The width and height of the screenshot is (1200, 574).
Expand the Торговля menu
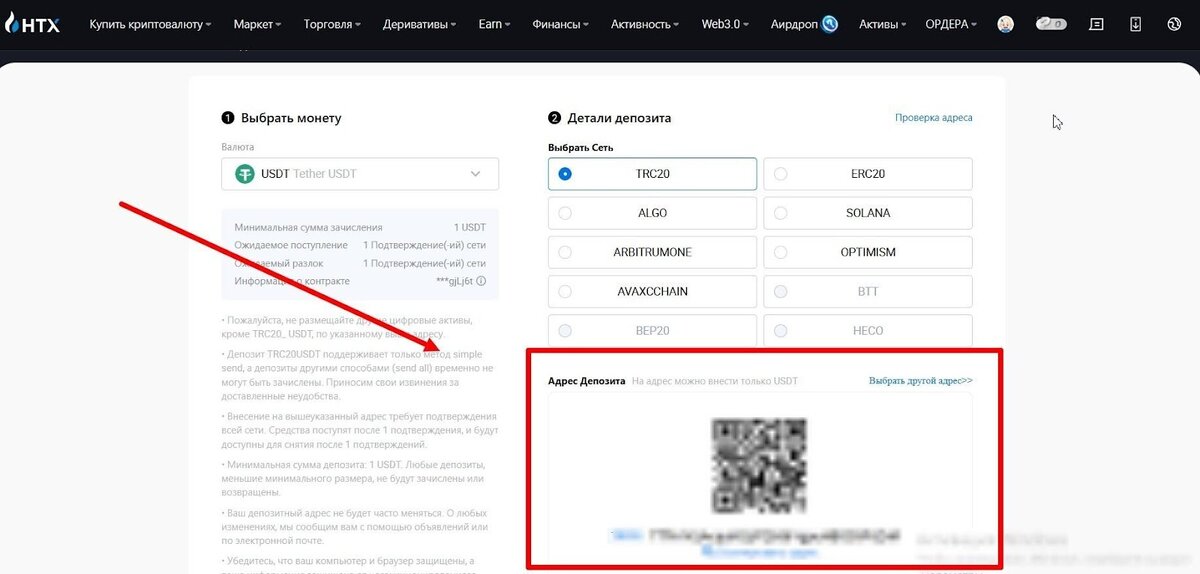tap(332, 24)
